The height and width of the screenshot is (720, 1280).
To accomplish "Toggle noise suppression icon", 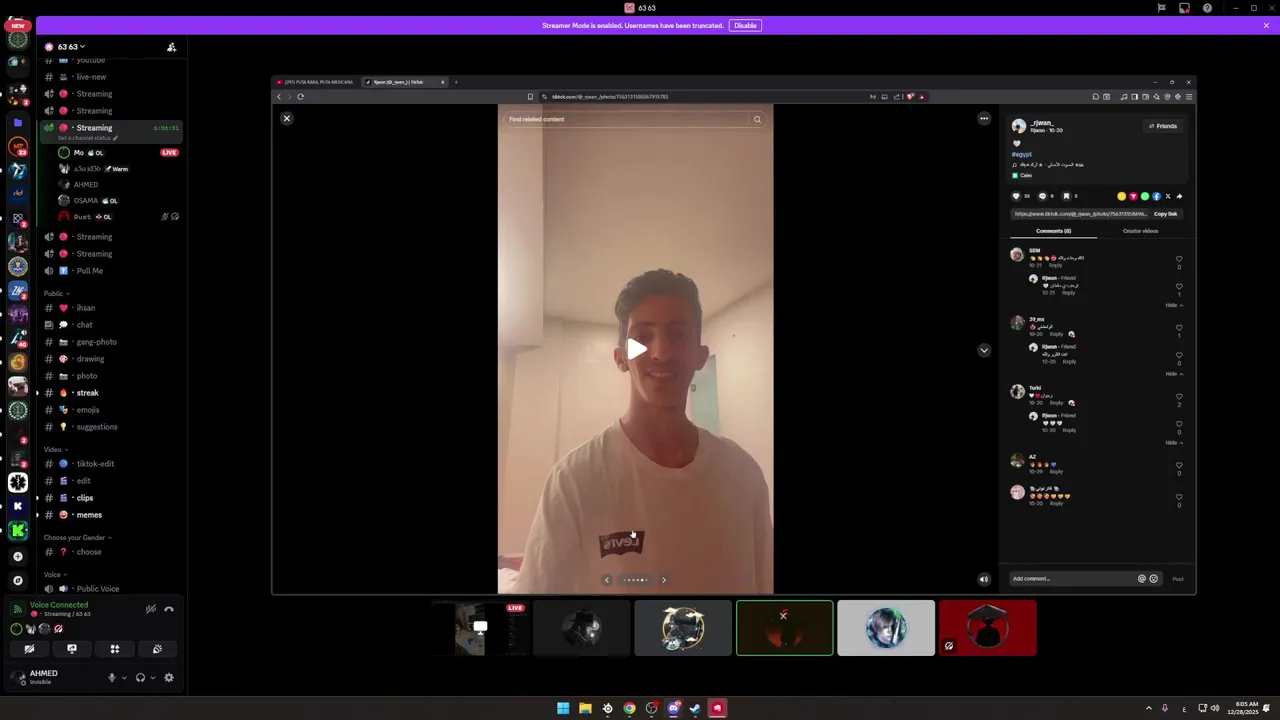I will pos(151,609).
